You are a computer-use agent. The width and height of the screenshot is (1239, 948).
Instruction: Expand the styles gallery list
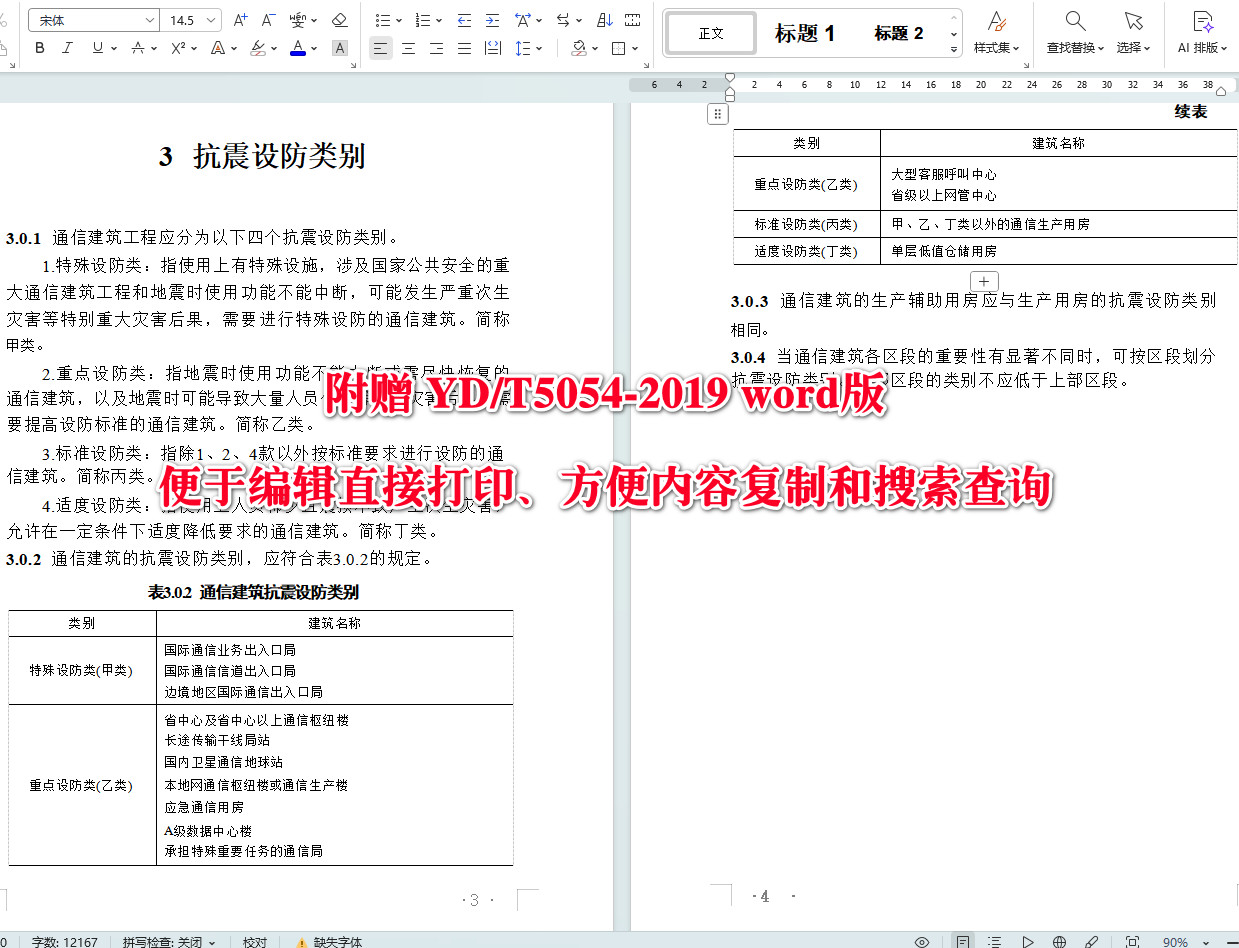[x=953, y=48]
